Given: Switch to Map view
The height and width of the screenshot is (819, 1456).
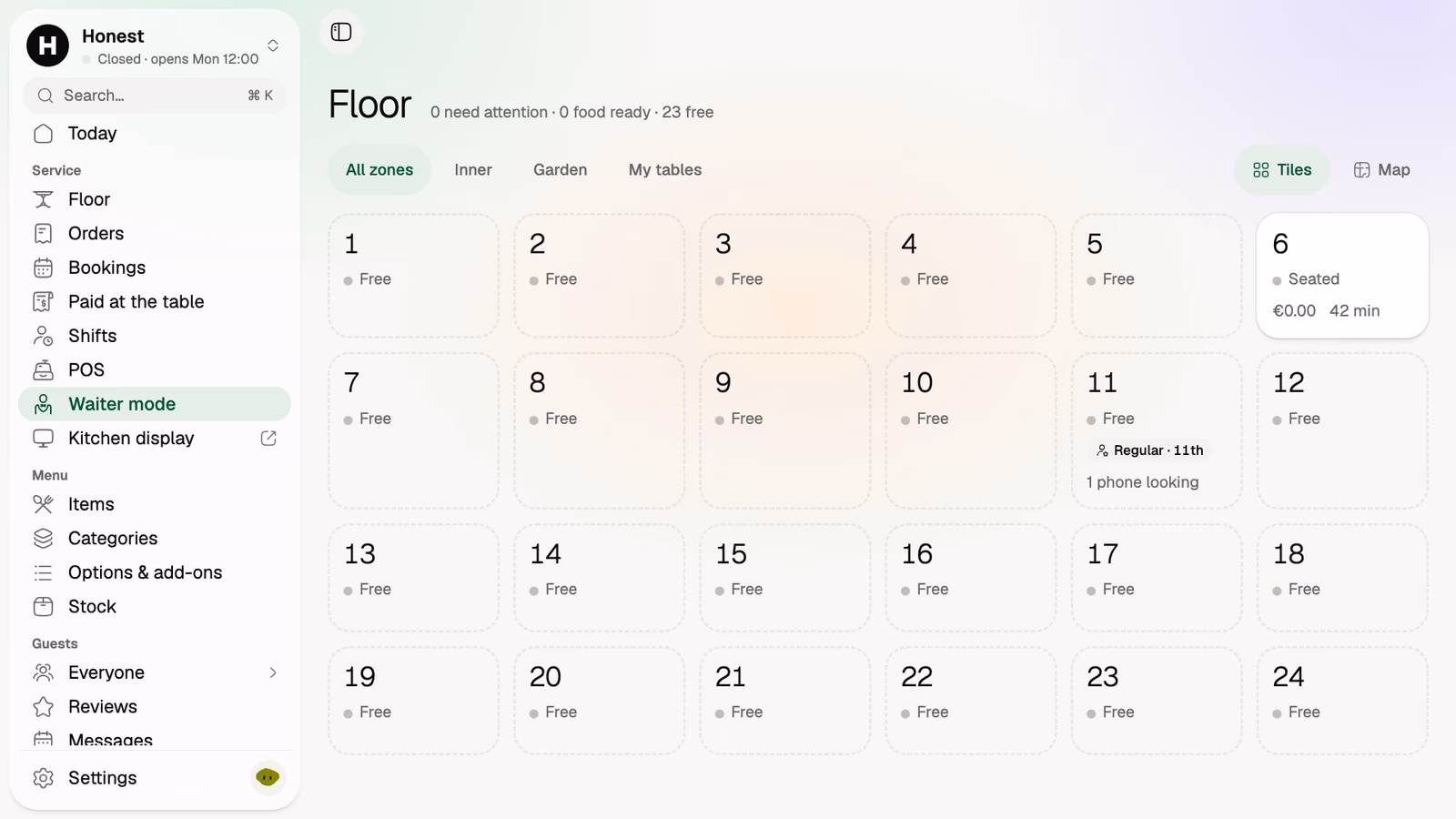Looking at the screenshot, I should [1381, 170].
